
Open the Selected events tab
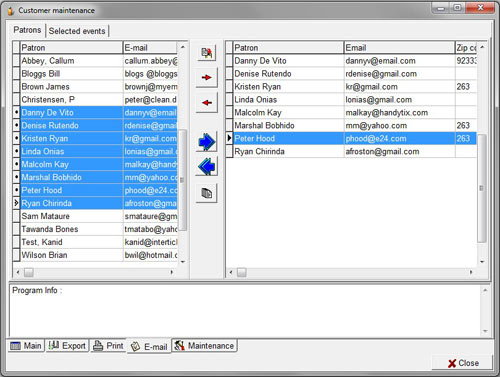pyautogui.click(x=77, y=31)
